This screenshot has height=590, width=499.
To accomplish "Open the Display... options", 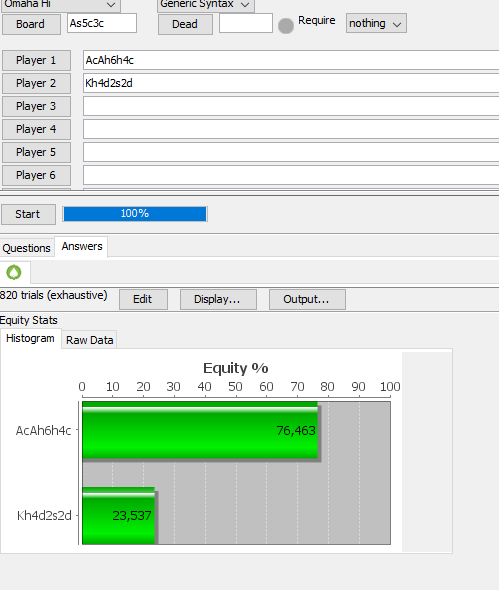I will coord(218,300).
